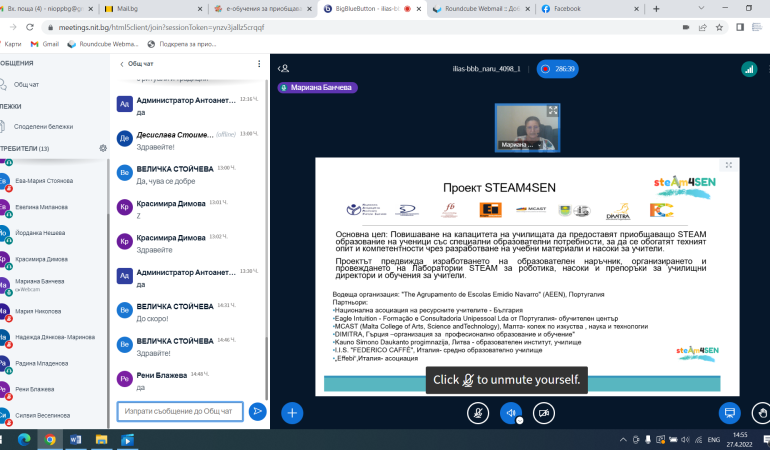Switch to the Facebook browser tab

(x=593, y=8)
